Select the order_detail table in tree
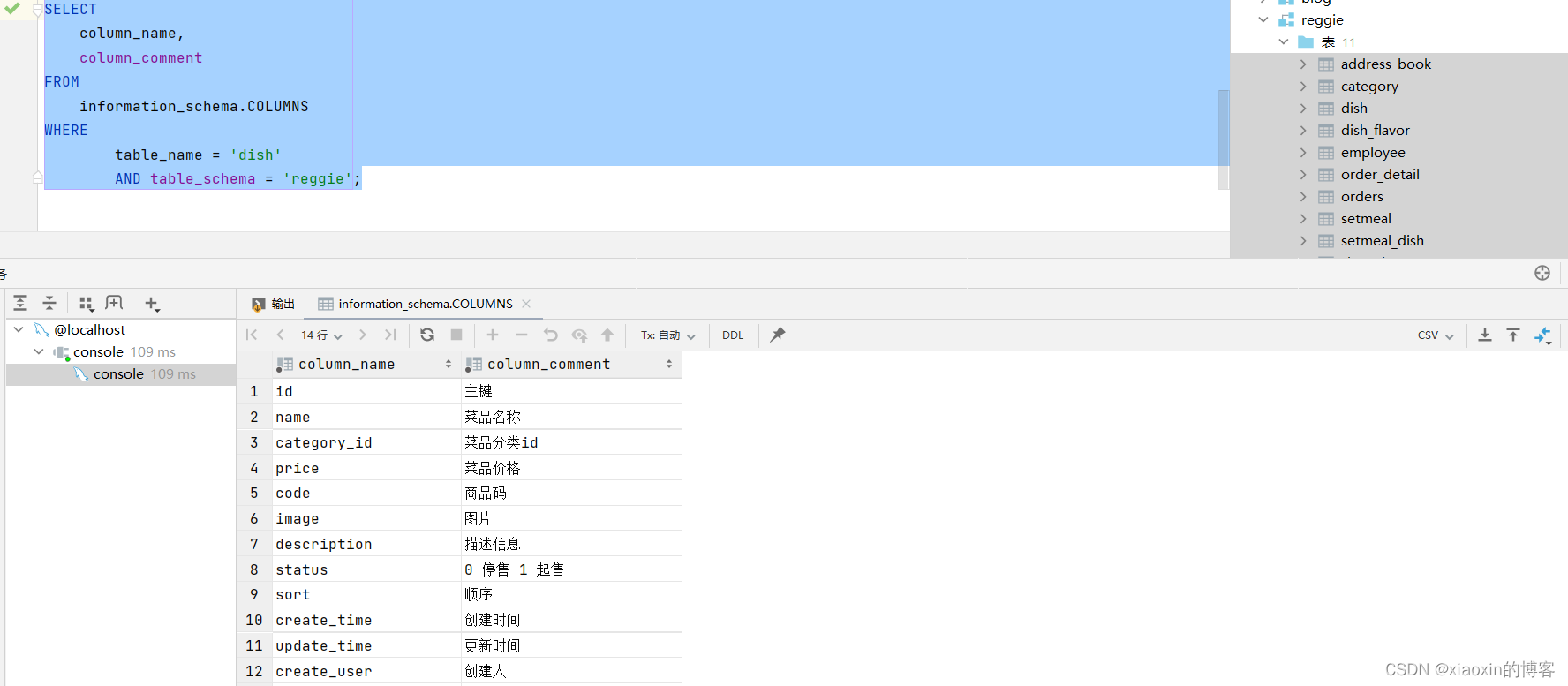Viewport: 1568px width, 686px height. click(x=1380, y=174)
